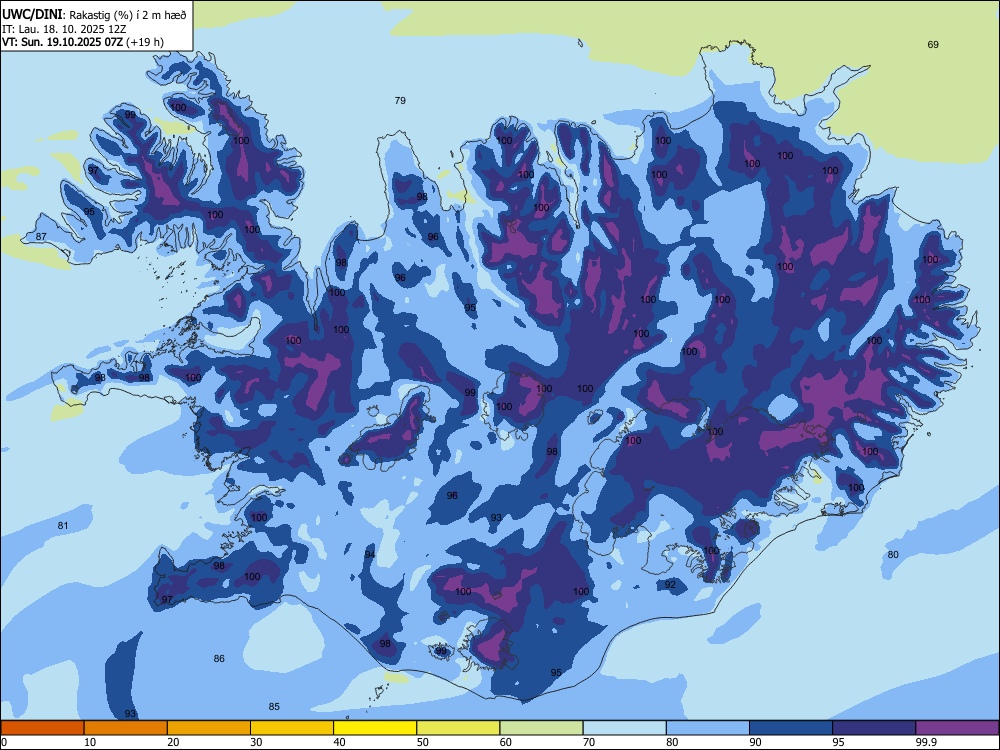Click the 'UWC/DINI' model title text
Screen dimensions: 1000x750
[x=32, y=14]
